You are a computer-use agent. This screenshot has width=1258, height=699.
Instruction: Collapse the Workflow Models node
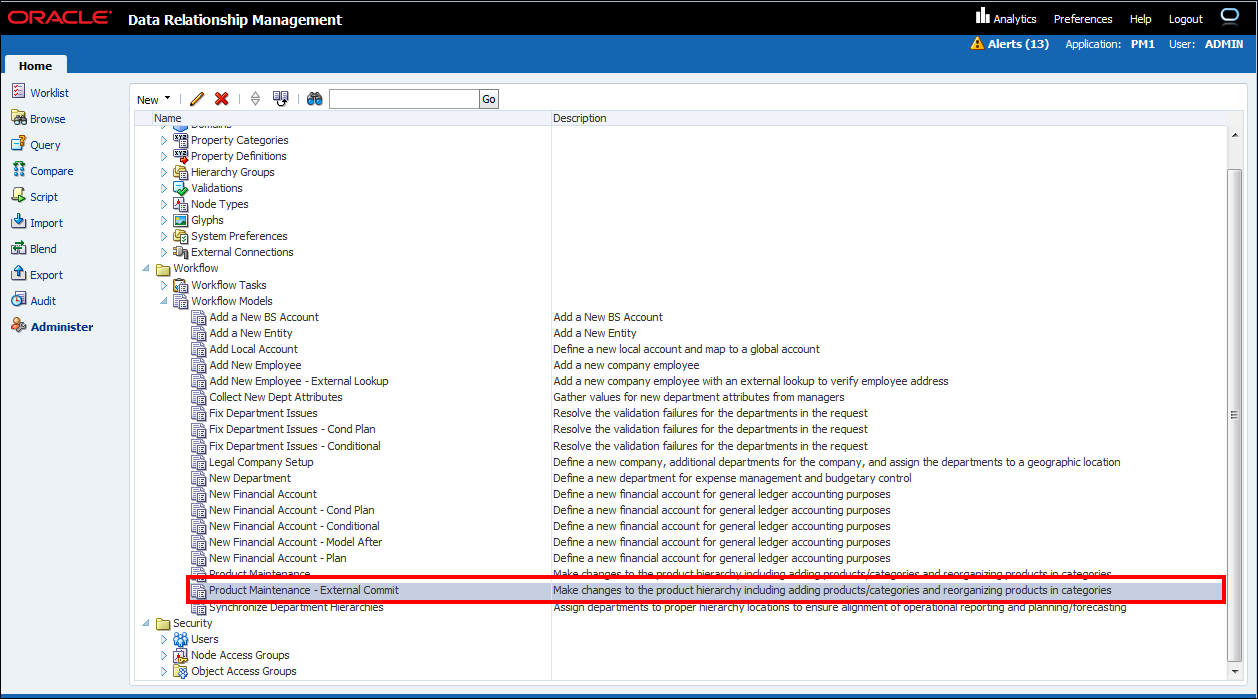pos(165,301)
